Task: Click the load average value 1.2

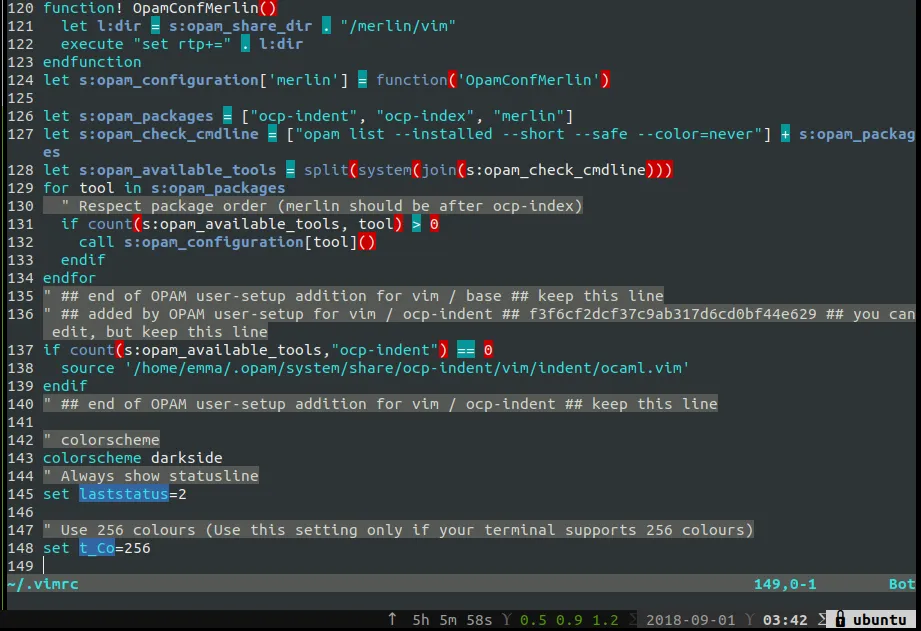Action: tap(605, 620)
